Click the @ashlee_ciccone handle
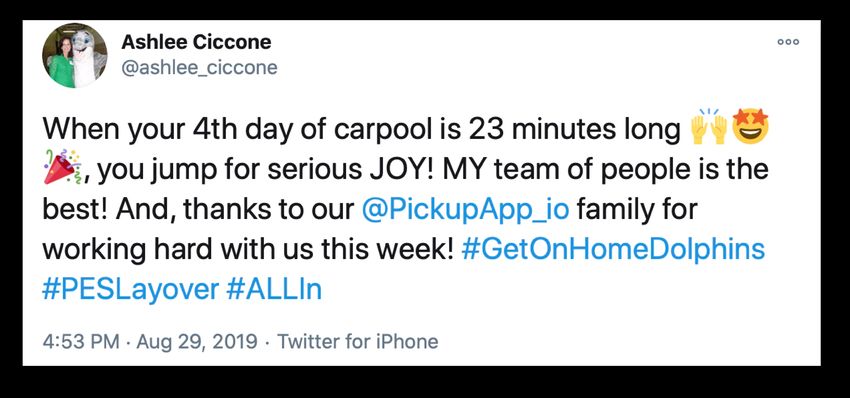Screen dimensions: 850x398 (199, 68)
